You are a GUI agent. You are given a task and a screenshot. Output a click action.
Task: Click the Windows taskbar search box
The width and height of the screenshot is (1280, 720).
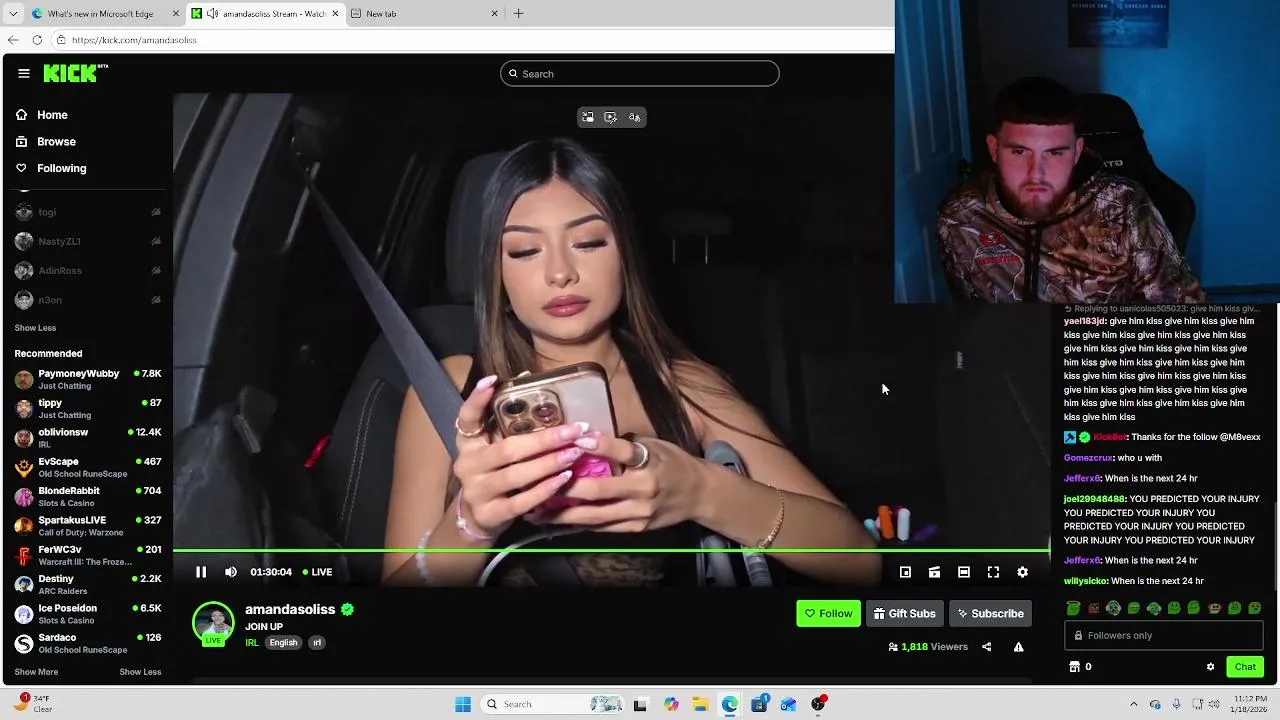click(552, 704)
